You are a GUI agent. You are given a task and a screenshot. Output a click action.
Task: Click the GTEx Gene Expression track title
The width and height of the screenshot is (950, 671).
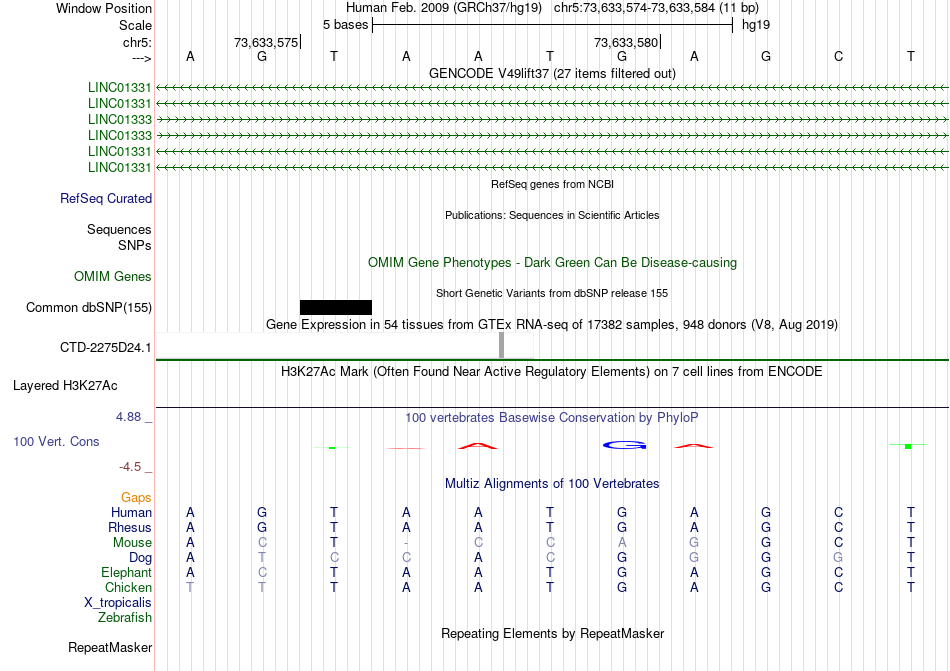click(552, 325)
